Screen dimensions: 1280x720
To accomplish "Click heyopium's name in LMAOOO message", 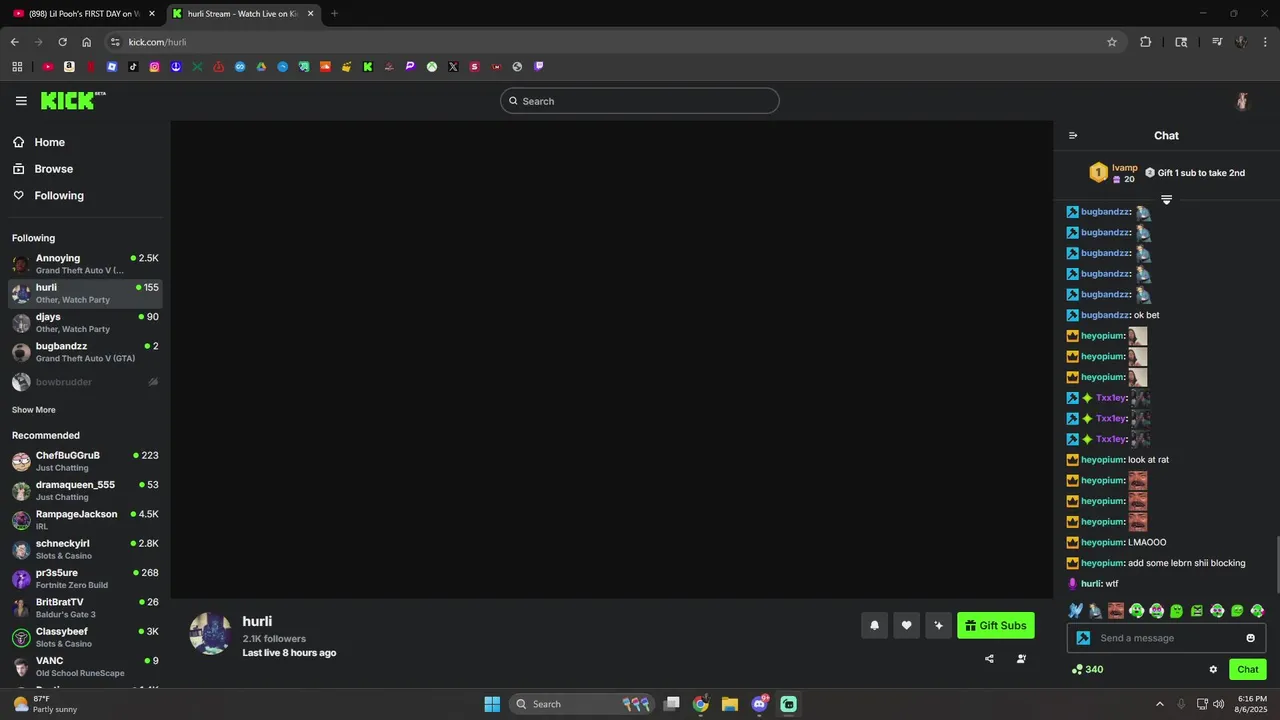I will tap(1102, 543).
